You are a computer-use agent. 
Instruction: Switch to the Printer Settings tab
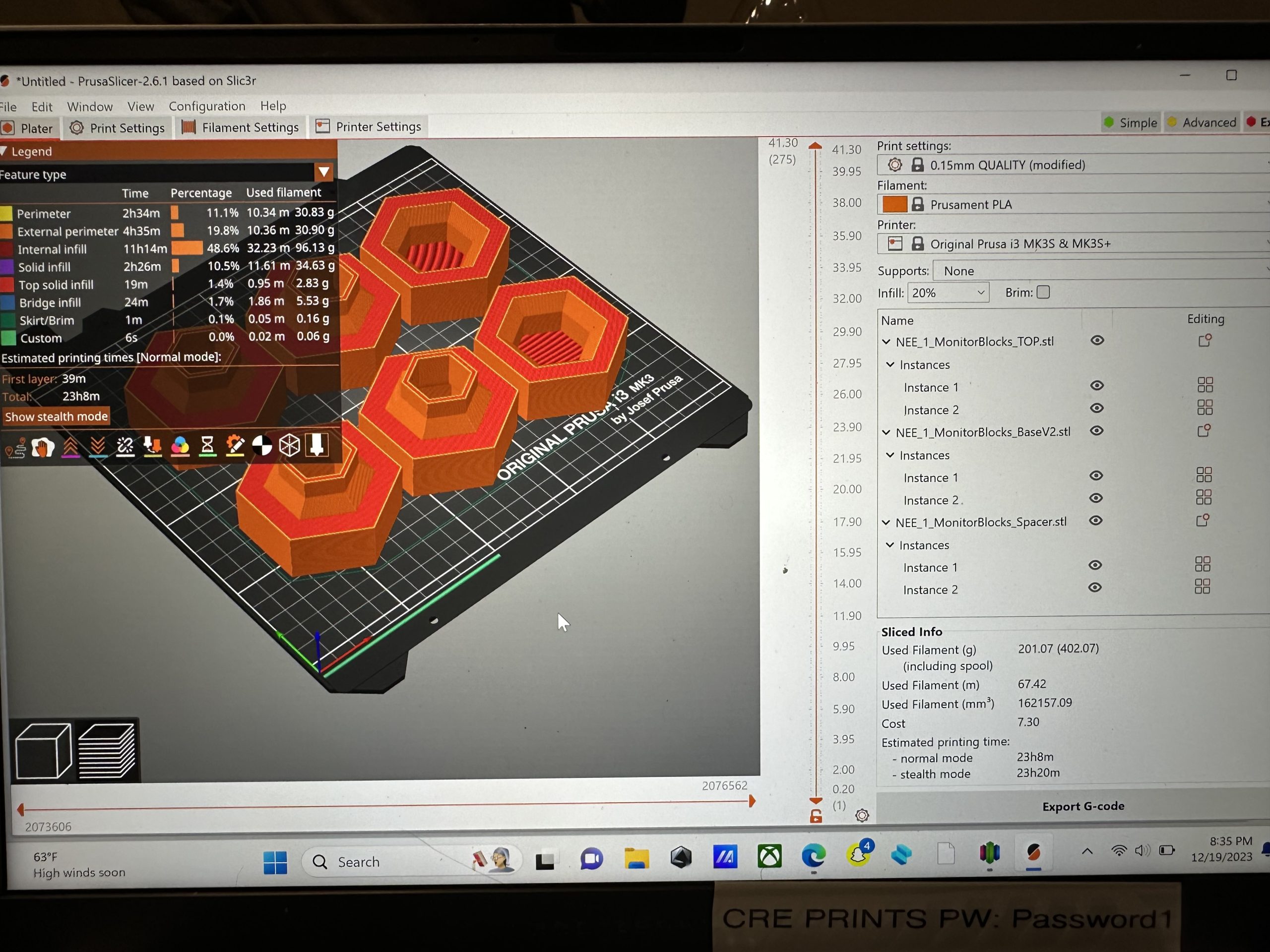[x=369, y=126]
